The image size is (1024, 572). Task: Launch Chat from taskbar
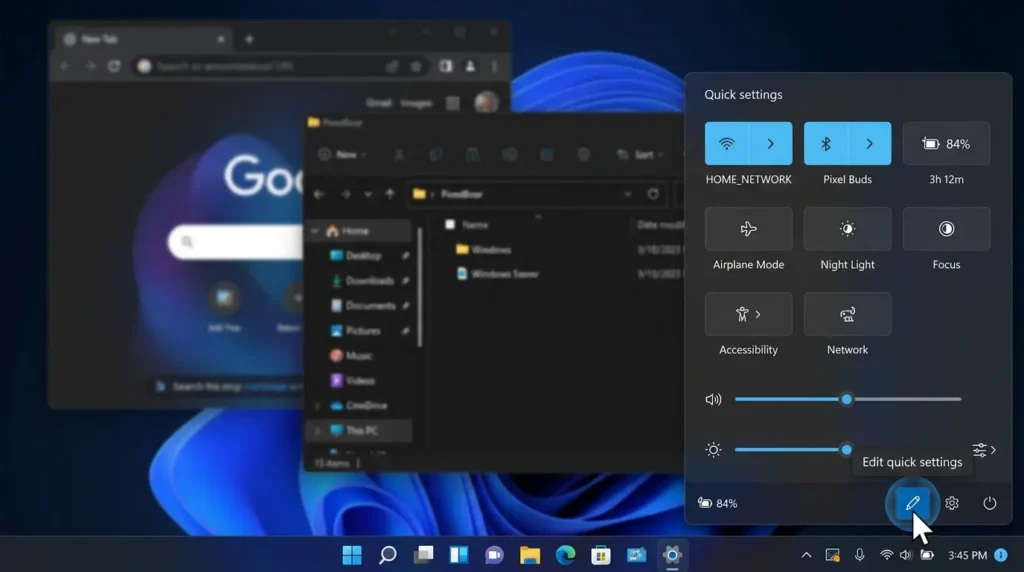[x=494, y=555]
